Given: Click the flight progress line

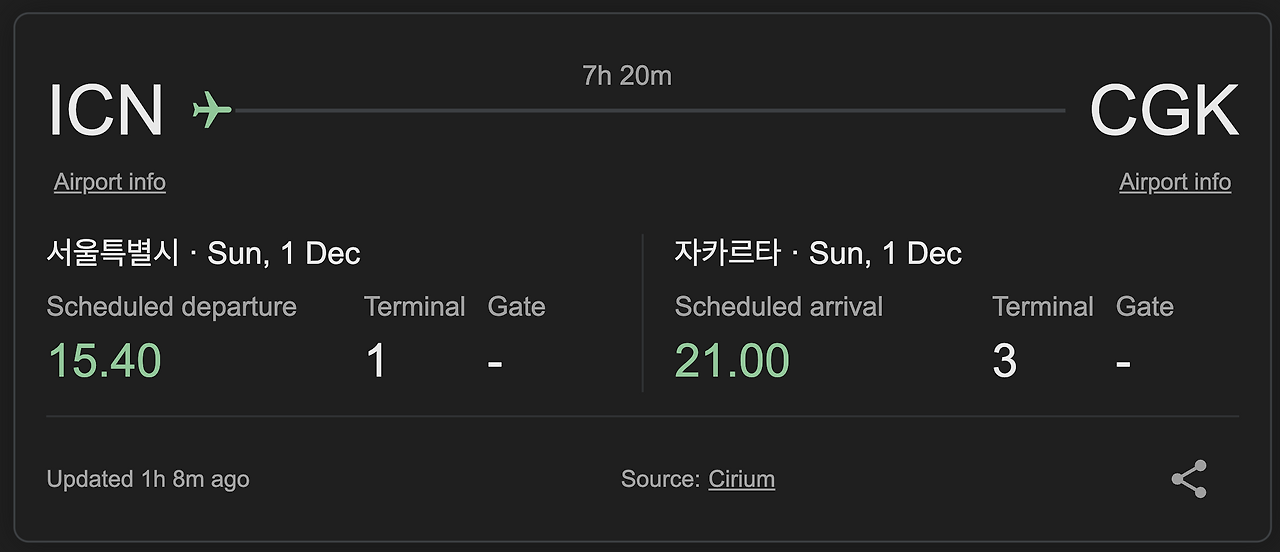Looking at the screenshot, I should [x=650, y=110].
